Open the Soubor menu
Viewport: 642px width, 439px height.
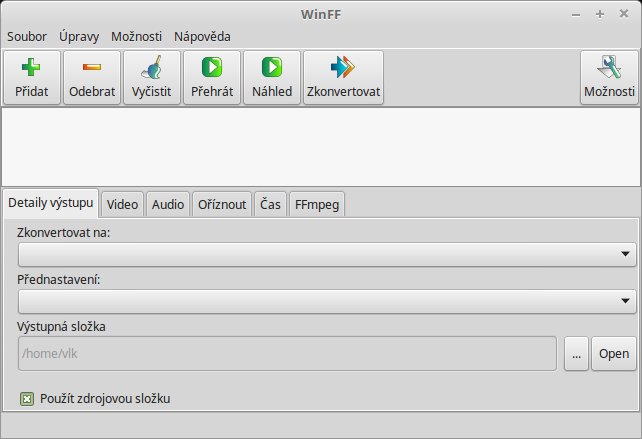[27, 37]
